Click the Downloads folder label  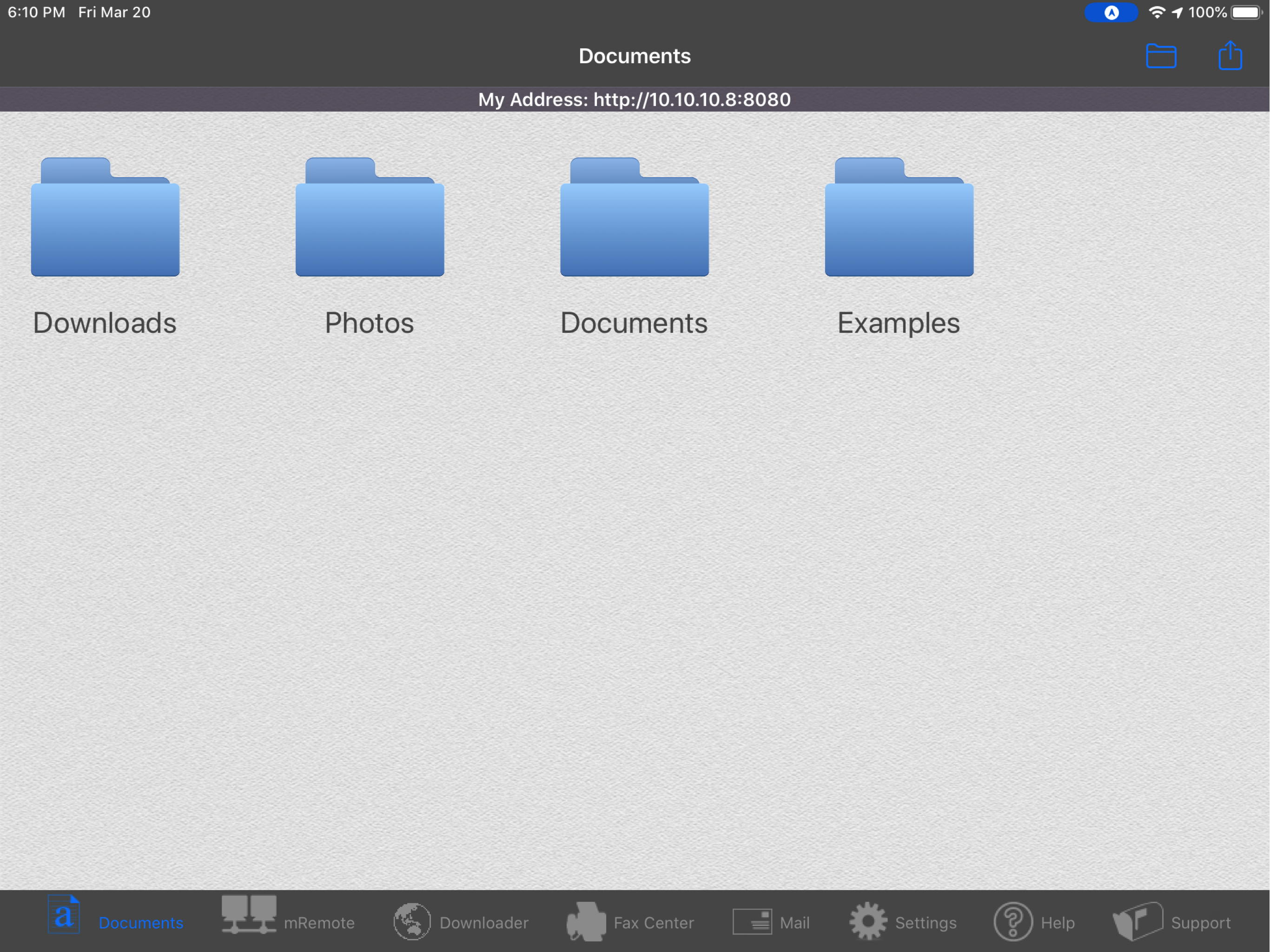(105, 323)
